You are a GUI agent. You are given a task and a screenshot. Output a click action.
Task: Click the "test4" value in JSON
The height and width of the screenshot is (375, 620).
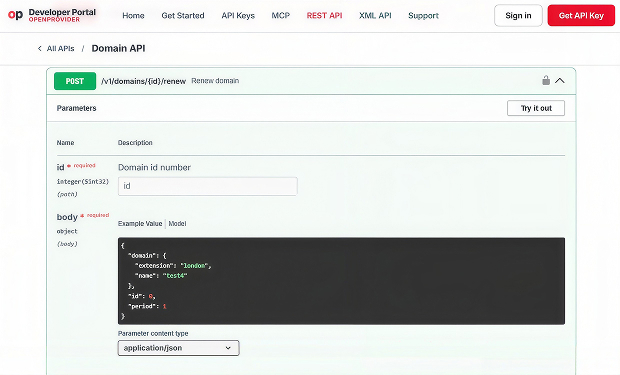[x=175, y=276]
